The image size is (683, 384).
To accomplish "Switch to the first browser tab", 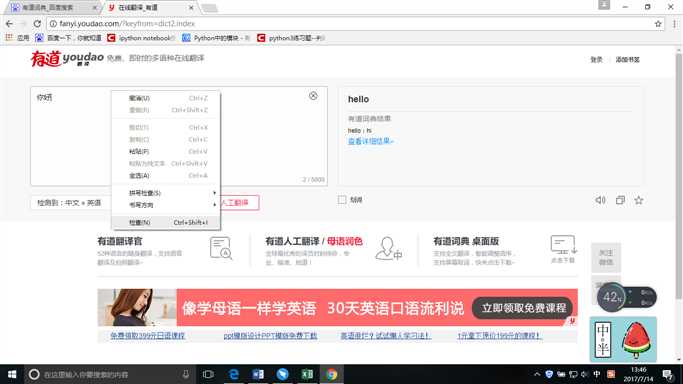I will (x=52, y=8).
